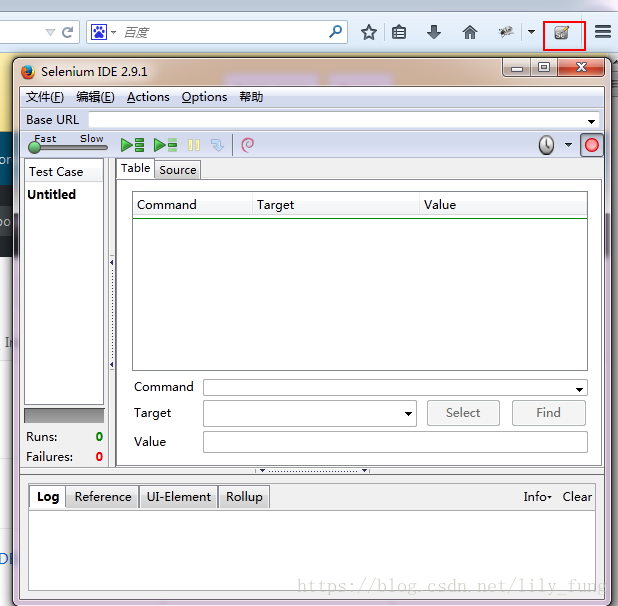
Task: Click the step button
Action: (217, 145)
